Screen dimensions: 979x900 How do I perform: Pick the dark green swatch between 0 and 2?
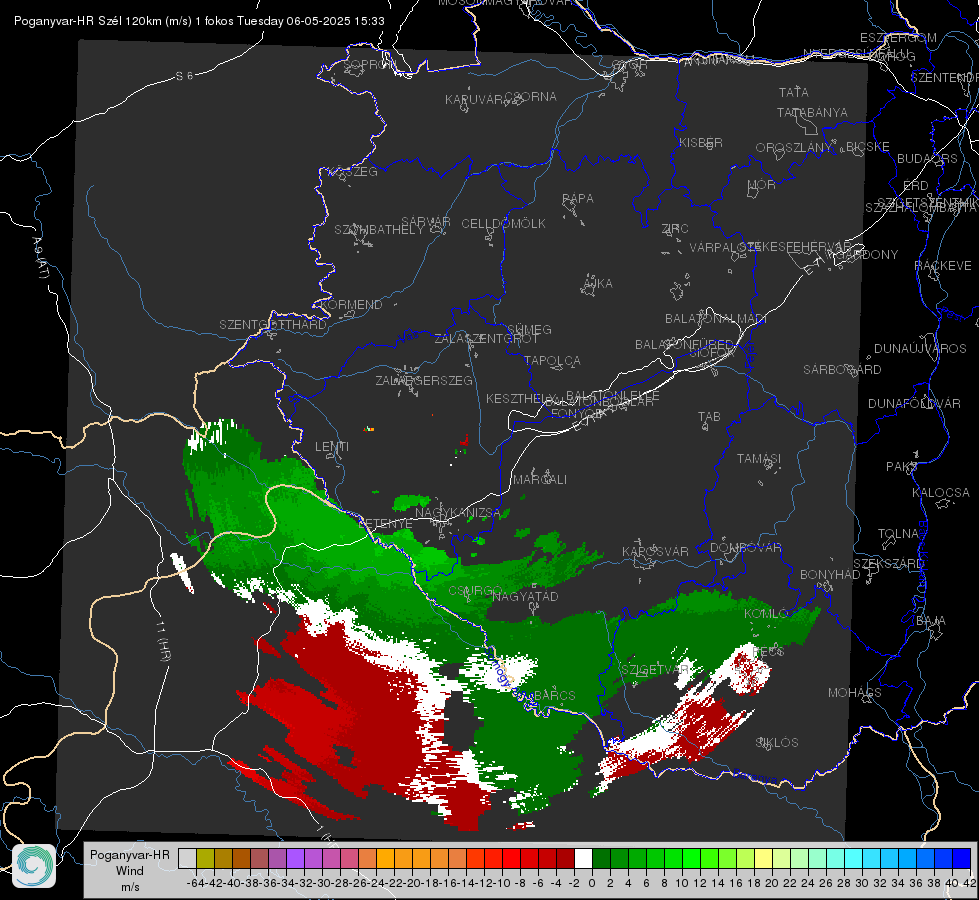601,859
